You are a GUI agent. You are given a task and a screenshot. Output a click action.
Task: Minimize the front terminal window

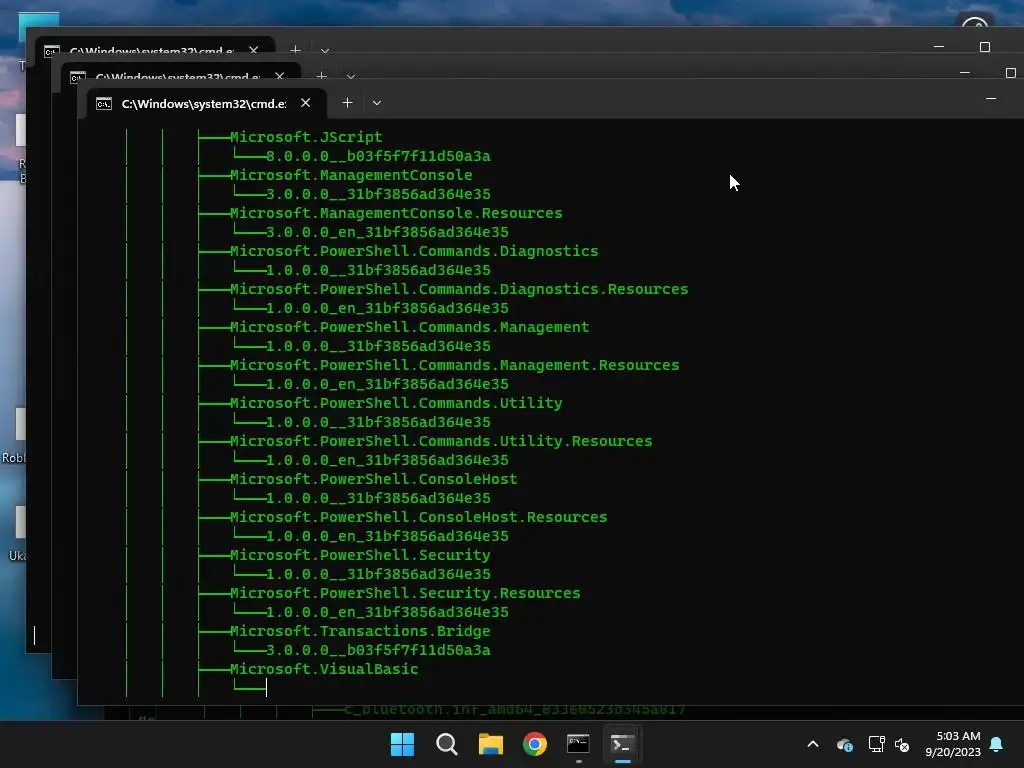991,99
